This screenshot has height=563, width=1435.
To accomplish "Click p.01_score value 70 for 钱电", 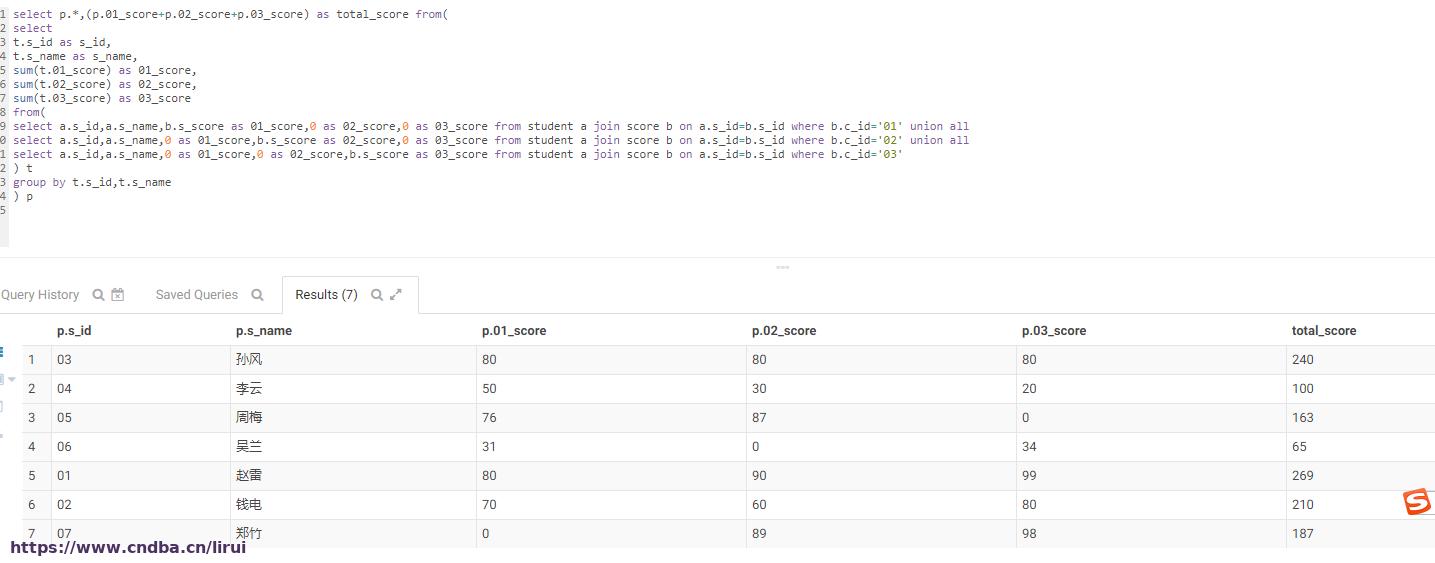I will click(x=489, y=505).
